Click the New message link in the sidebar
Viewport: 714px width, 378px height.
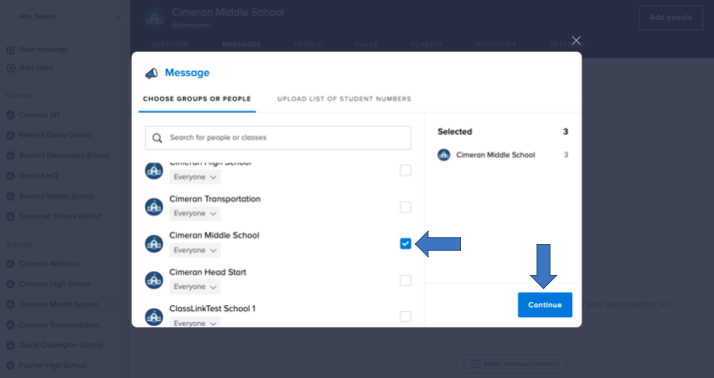pyautogui.click(x=44, y=50)
